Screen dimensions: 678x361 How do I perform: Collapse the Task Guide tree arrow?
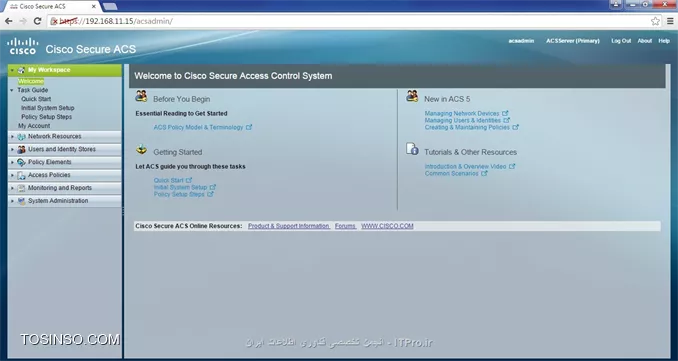coord(12,90)
